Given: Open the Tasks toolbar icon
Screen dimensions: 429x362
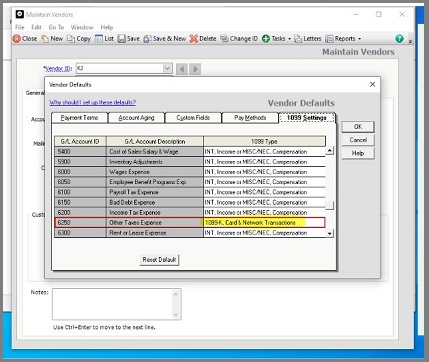Looking at the screenshot, I should 266,39.
